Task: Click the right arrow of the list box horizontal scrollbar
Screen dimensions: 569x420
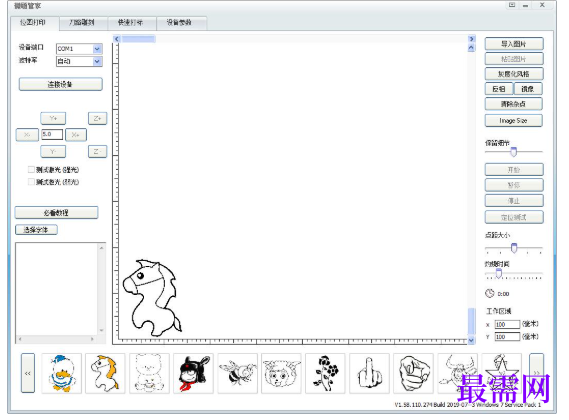Action: pyautogui.click(x=92, y=339)
